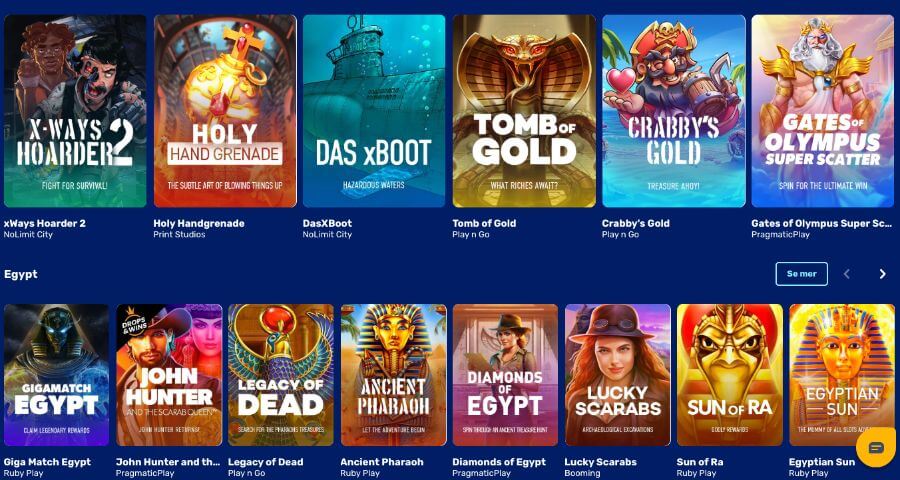This screenshot has width=900, height=480.
Task: Show next Egypt games with right arrow
Action: click(x=883, y=274)
